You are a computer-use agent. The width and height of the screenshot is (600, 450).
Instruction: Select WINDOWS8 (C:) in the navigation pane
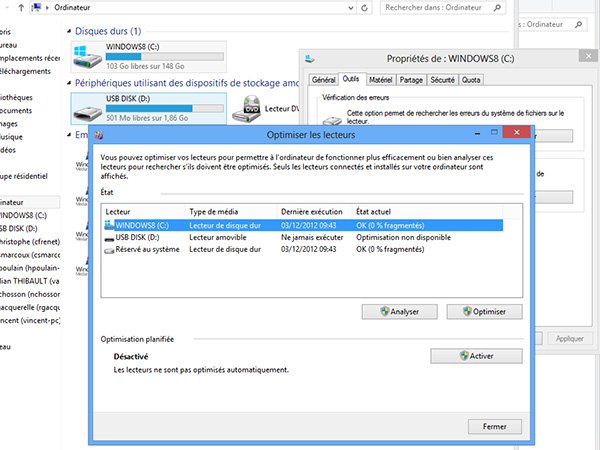(23, 215)
